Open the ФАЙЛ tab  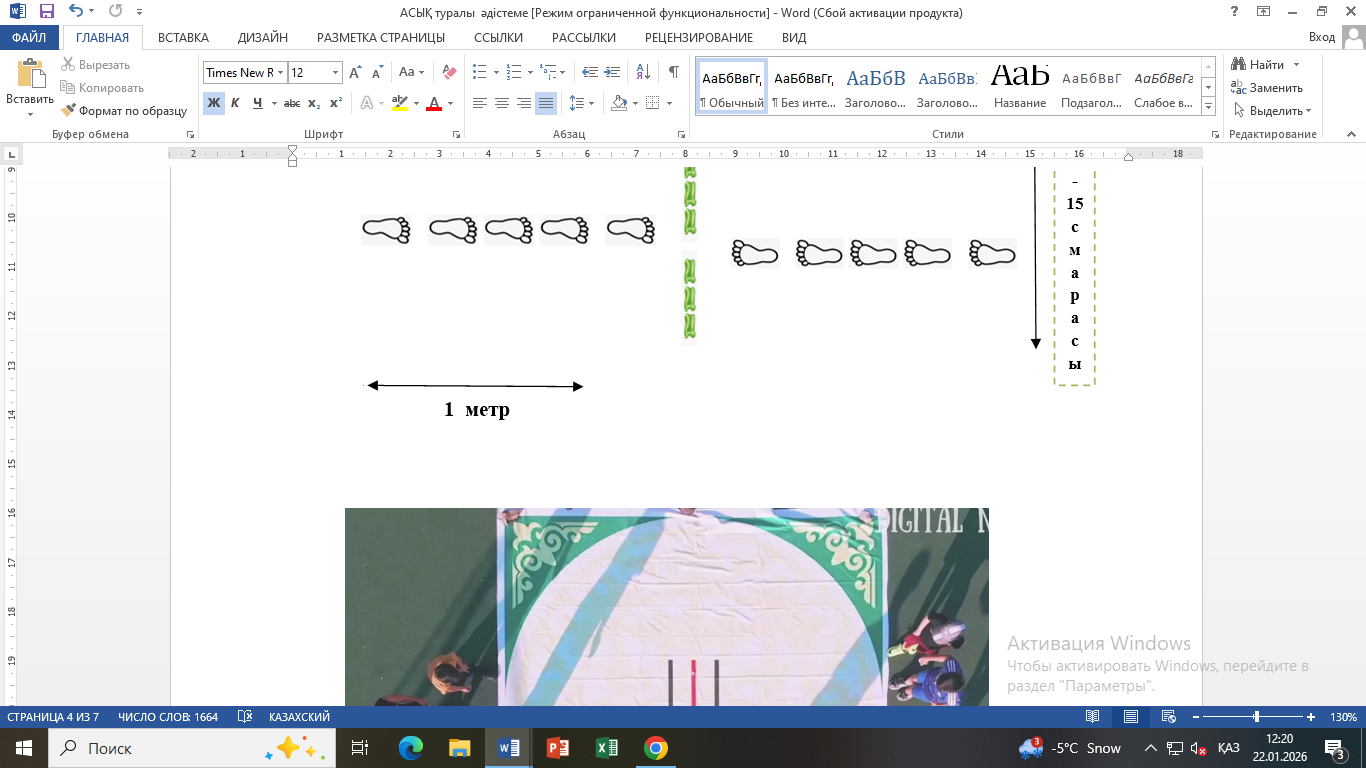point(29,38)
